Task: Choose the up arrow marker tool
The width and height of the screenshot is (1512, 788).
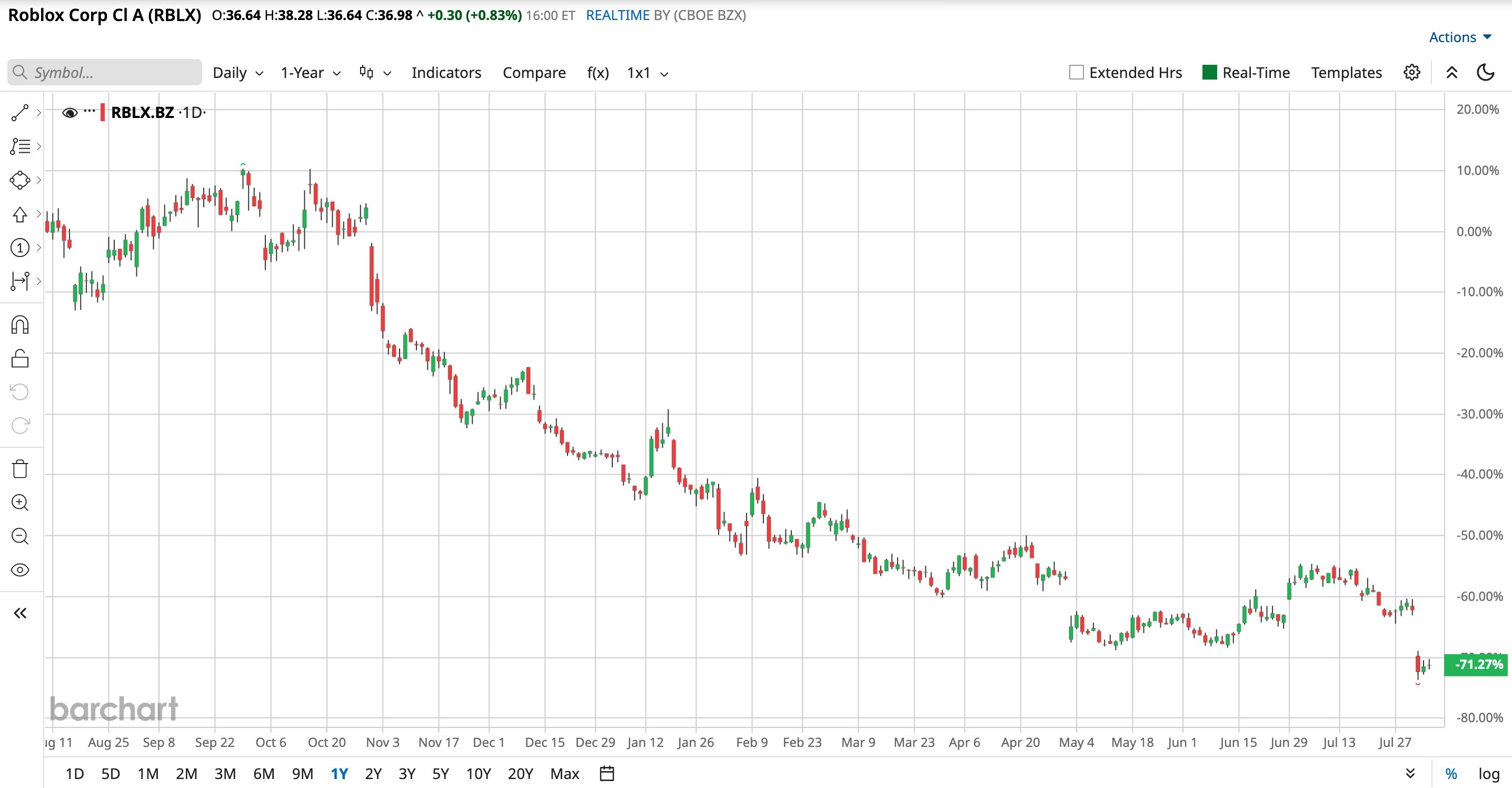Action: 20,214
